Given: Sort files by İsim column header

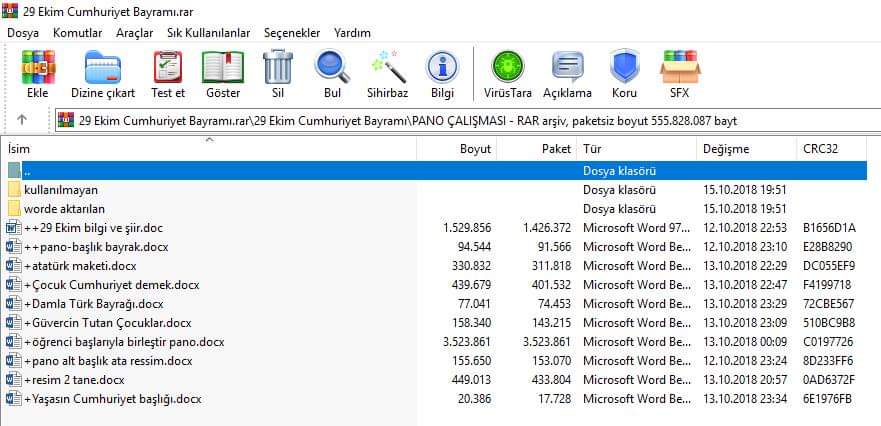Looking at the screenshot, I should pyautogui.click(x=19, y=149).
